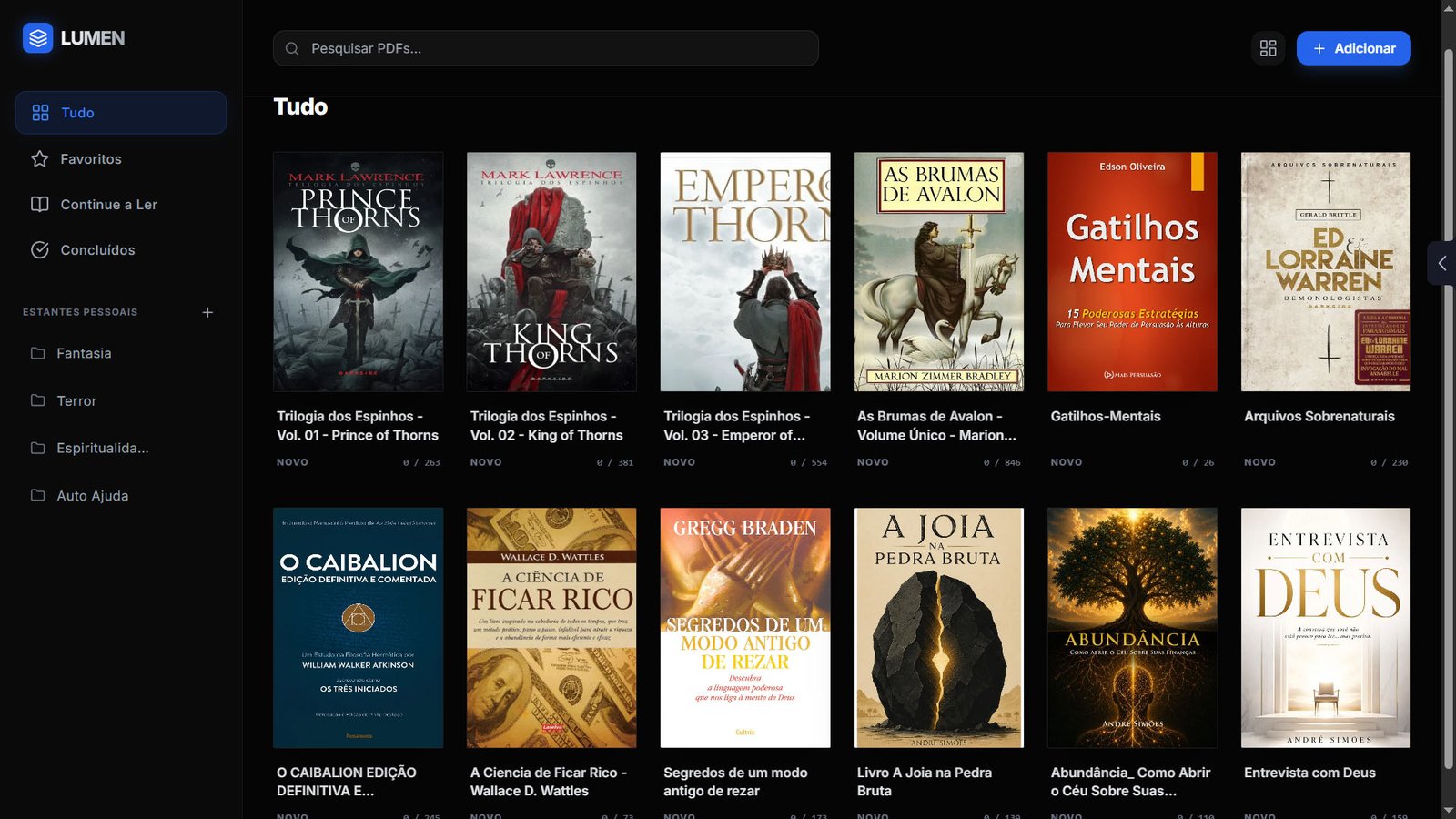Image resolution: width=1456 pixels, height=819 pixels.
Task: Open A Joia na Pedra Bruta cover
Action: pyautogui.click(x=939, y=628)
